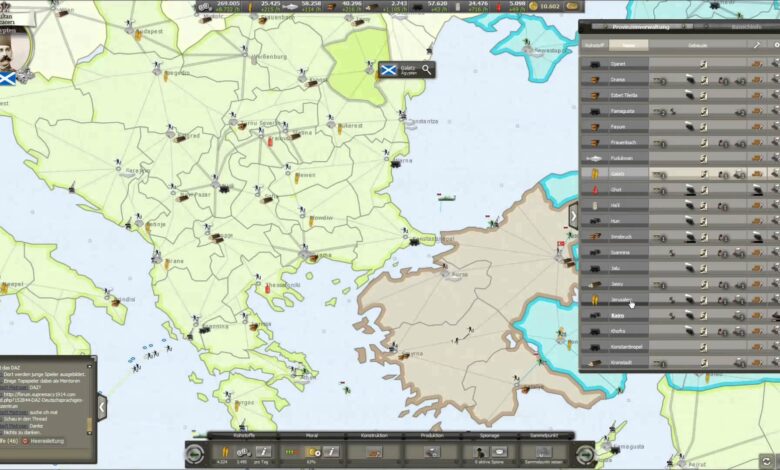Click the grain resource icon in the bottom bar
Image resolution: width=780 pixels, height=470 pixels.
224,452
